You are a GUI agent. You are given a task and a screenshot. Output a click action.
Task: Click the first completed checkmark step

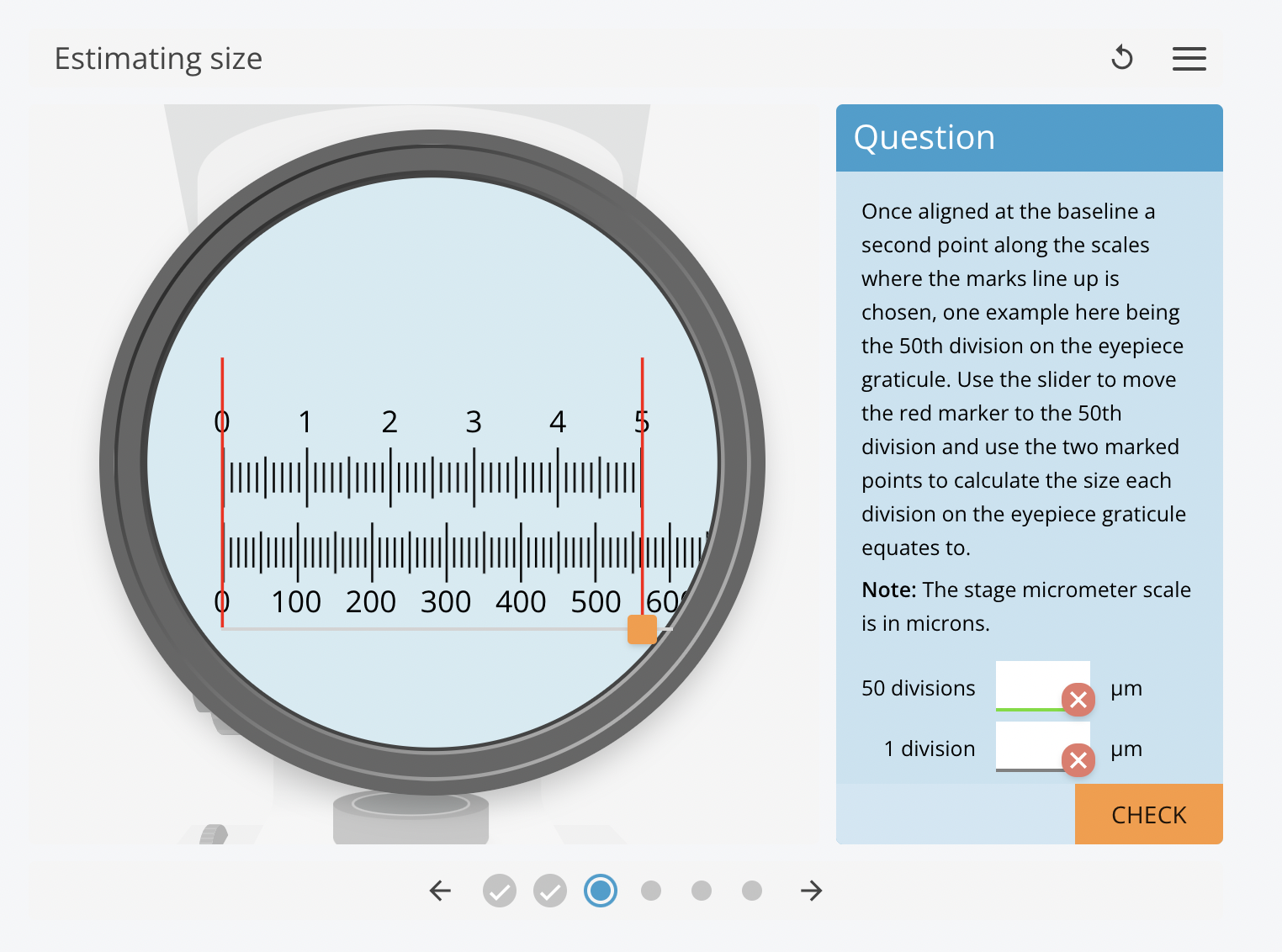coord(499,891)
